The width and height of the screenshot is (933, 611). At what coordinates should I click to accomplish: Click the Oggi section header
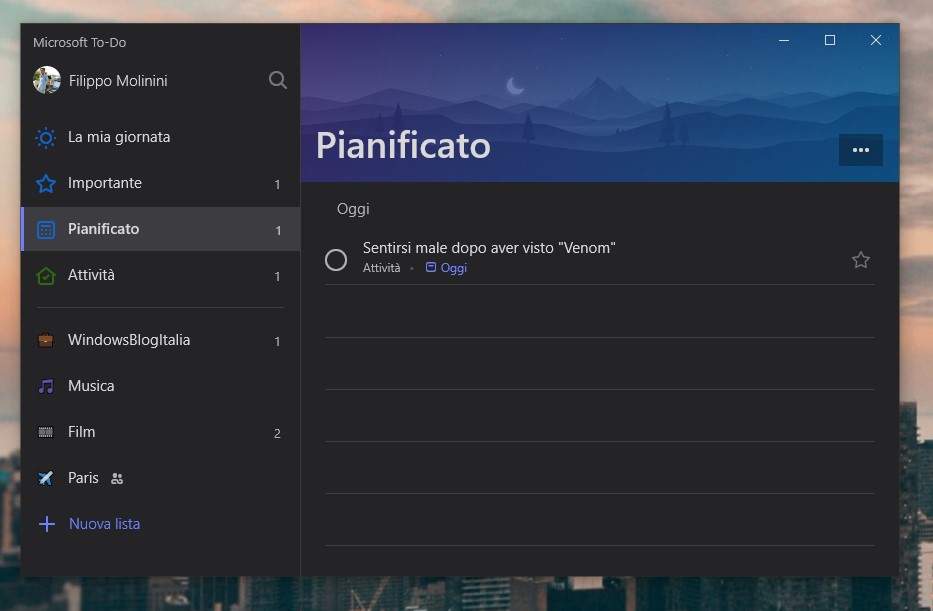pyautogui.click(x=353, y=209)
